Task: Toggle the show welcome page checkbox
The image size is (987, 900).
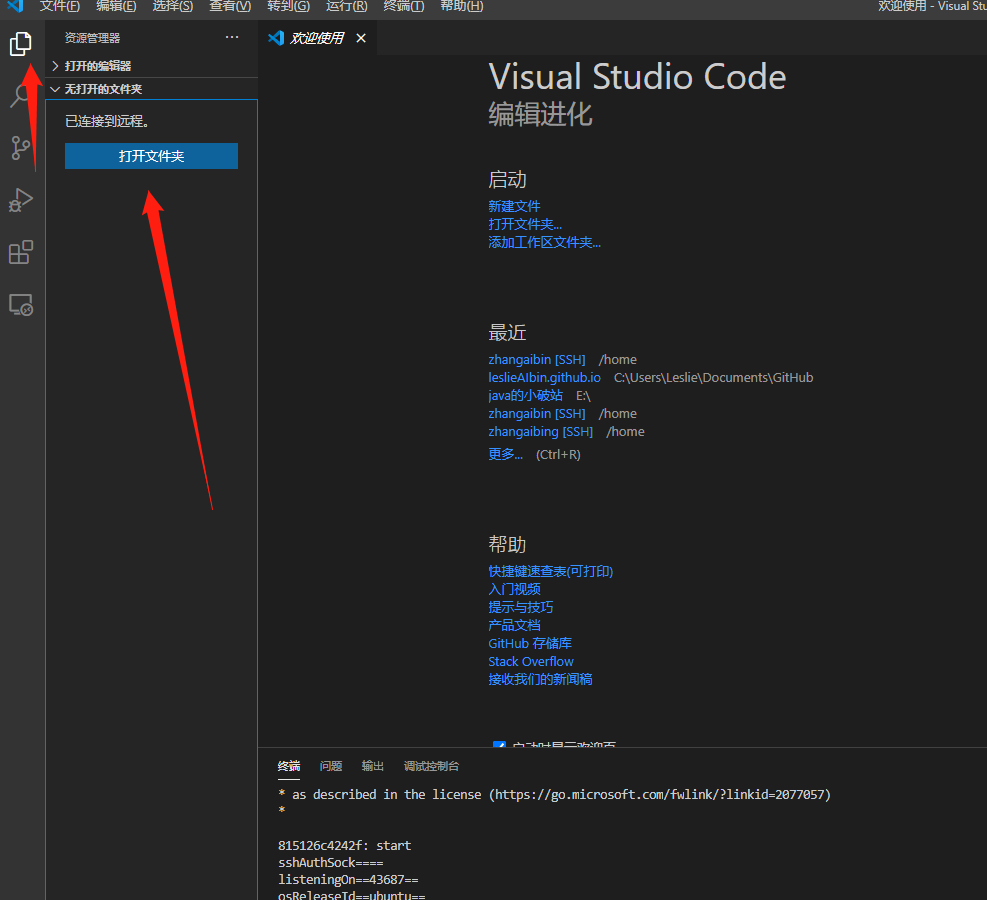Action: tap(499, 745)
